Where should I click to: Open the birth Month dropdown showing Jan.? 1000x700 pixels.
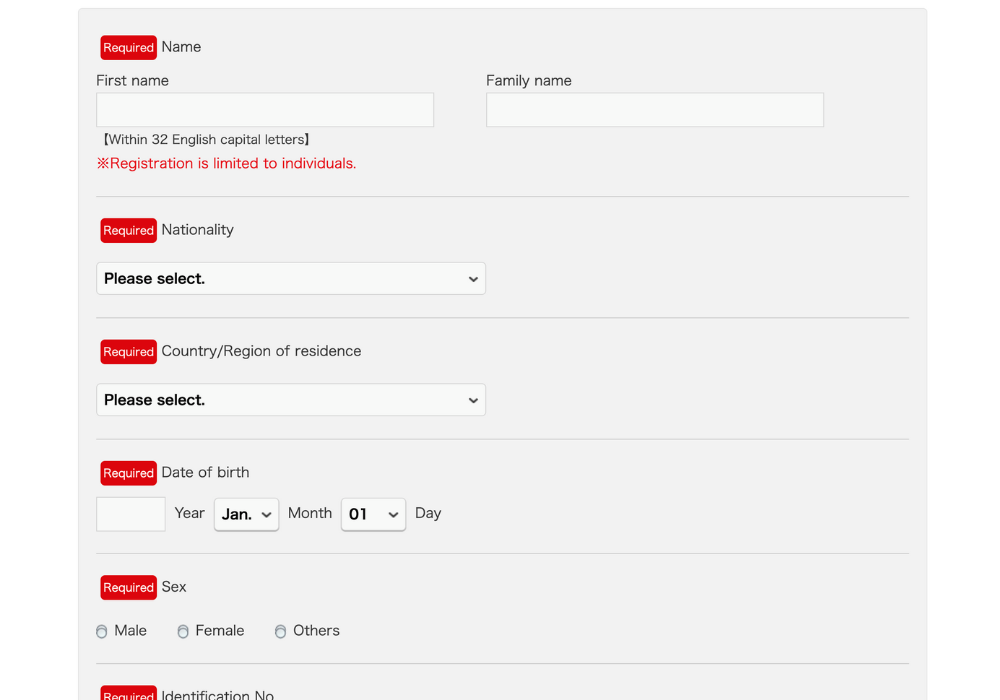tap(246, 514)
